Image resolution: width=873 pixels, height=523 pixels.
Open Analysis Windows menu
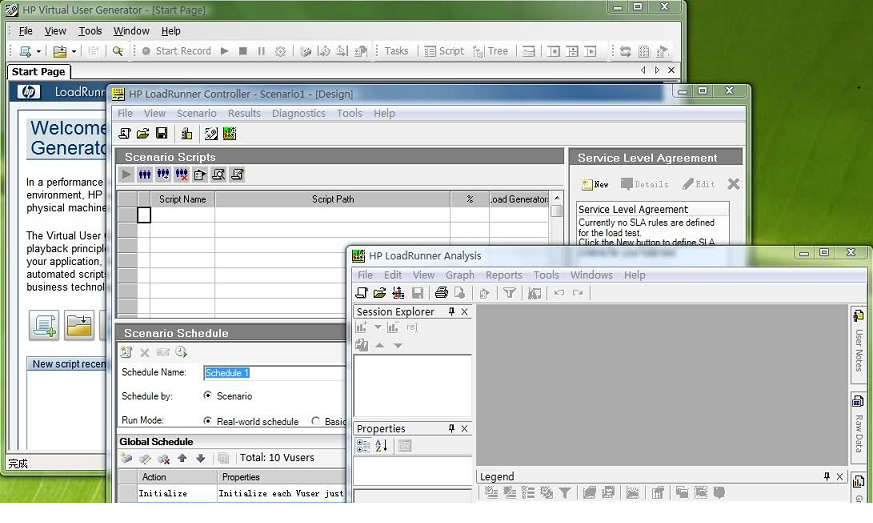591,275
